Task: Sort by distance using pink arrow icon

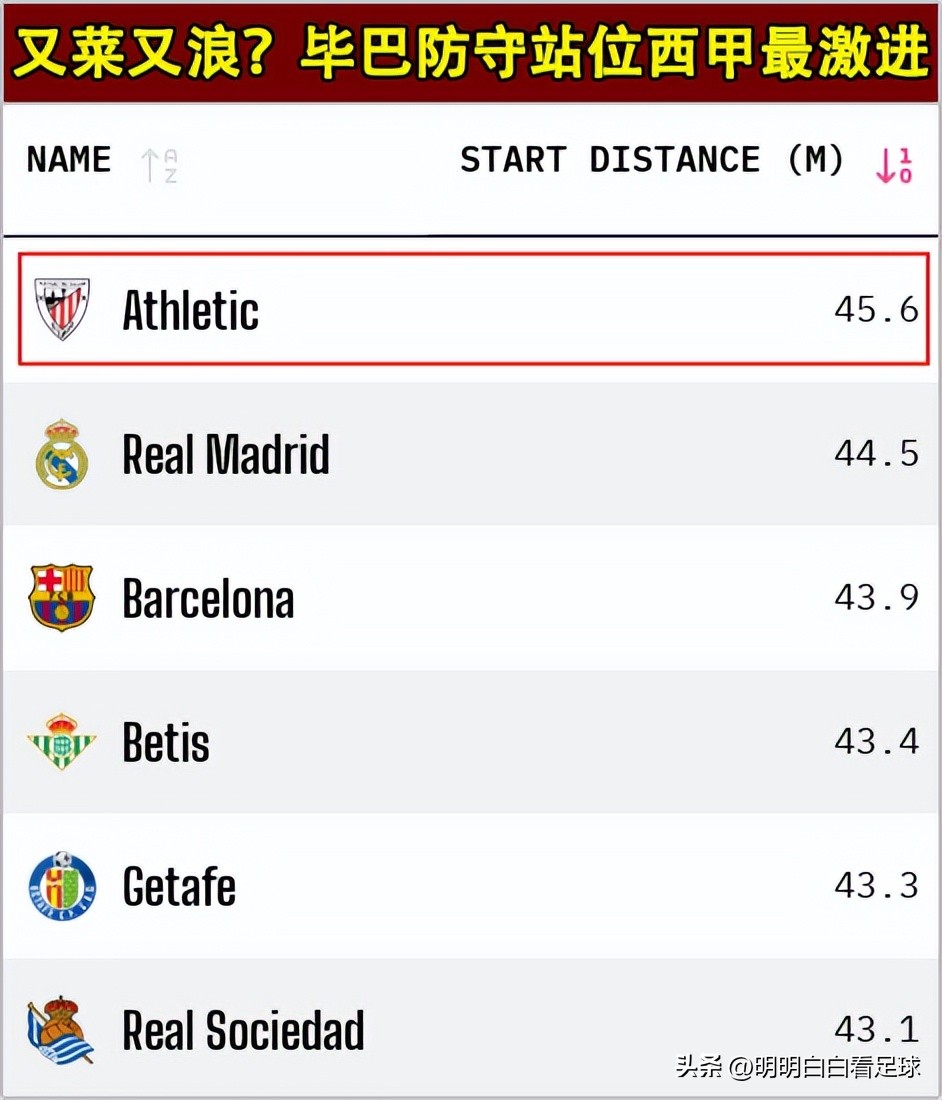Action: (x=893, y=164)
